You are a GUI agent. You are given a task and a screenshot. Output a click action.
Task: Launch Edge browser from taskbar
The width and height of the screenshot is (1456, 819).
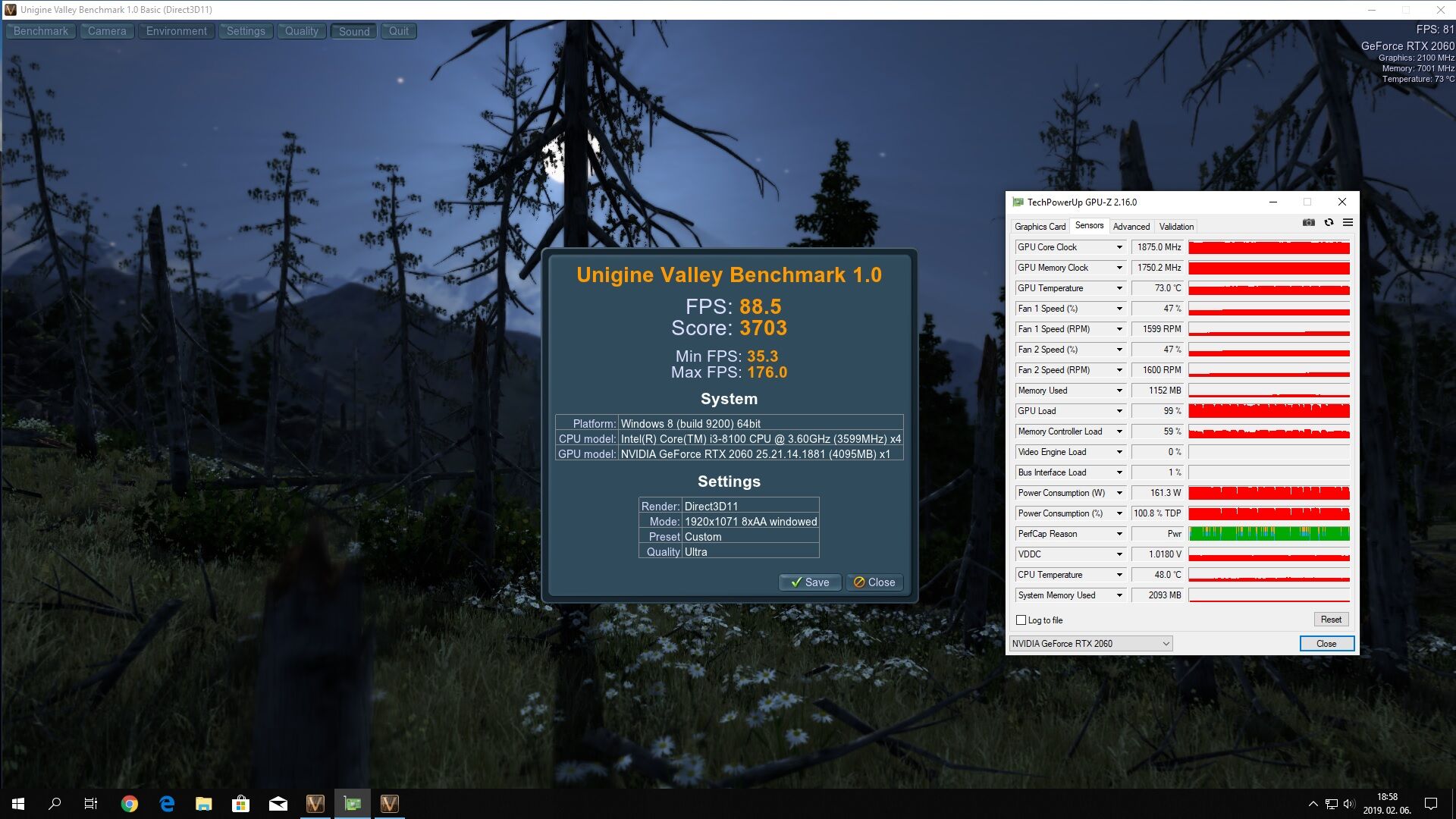[x=167, y=804]
